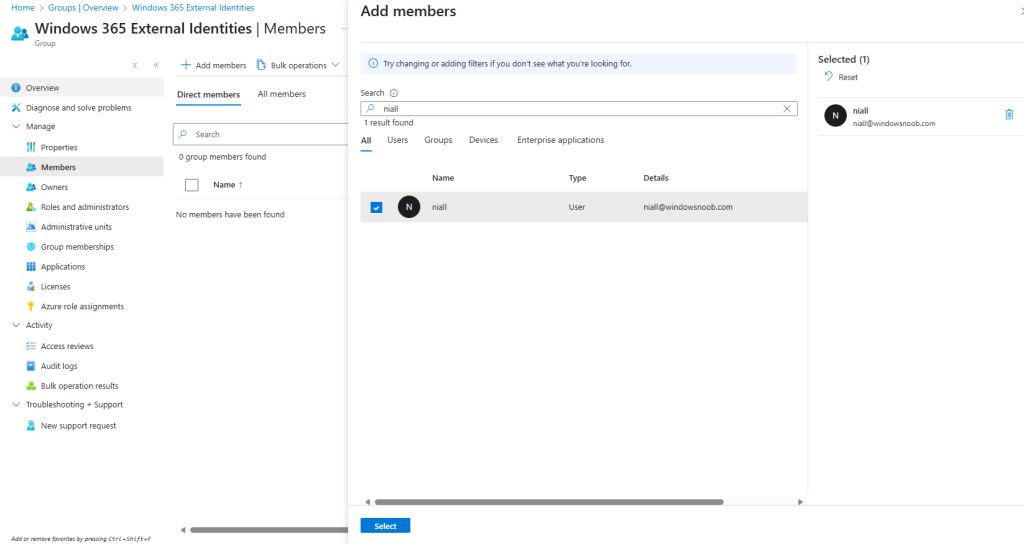Check the select-all box beside Name column
Image resolution: width=1024 pixels, height=544 pixels.
(192, 185)
